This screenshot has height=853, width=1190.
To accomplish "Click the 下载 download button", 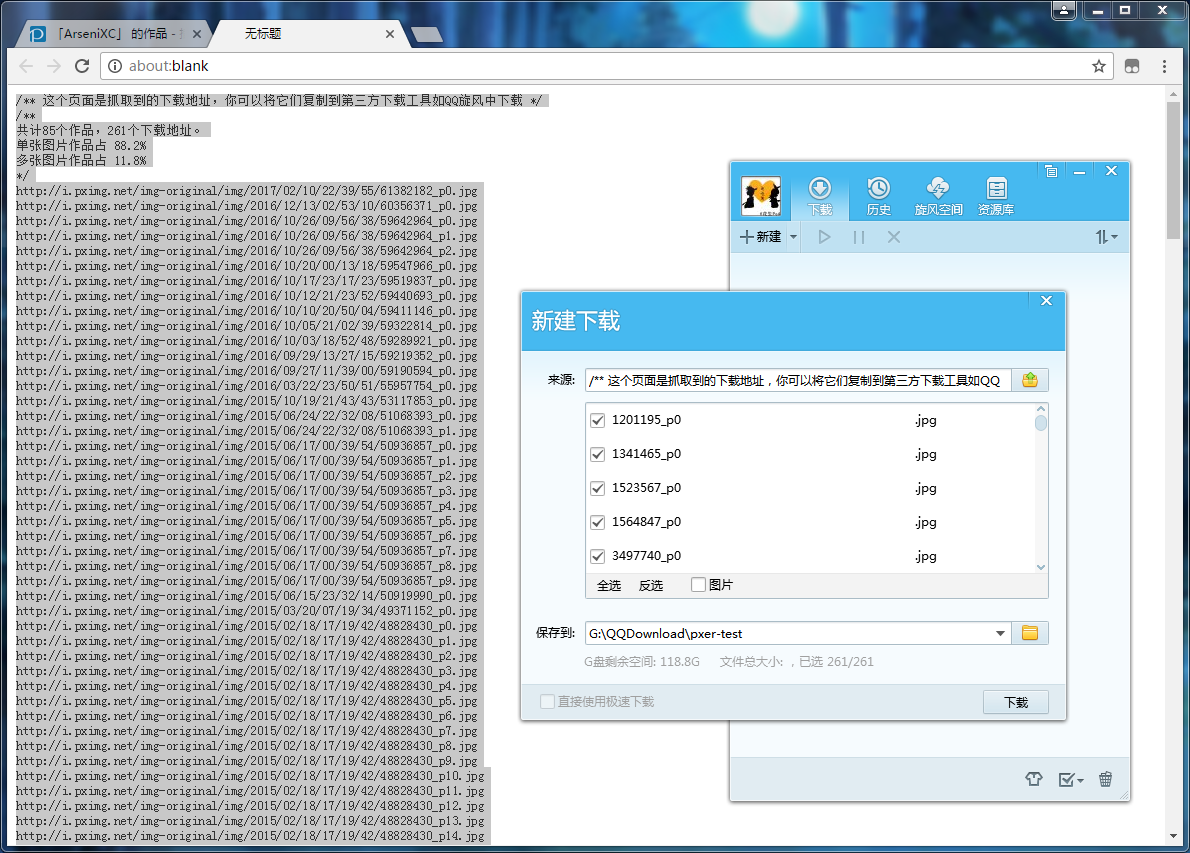I will tap(1015, 703).
